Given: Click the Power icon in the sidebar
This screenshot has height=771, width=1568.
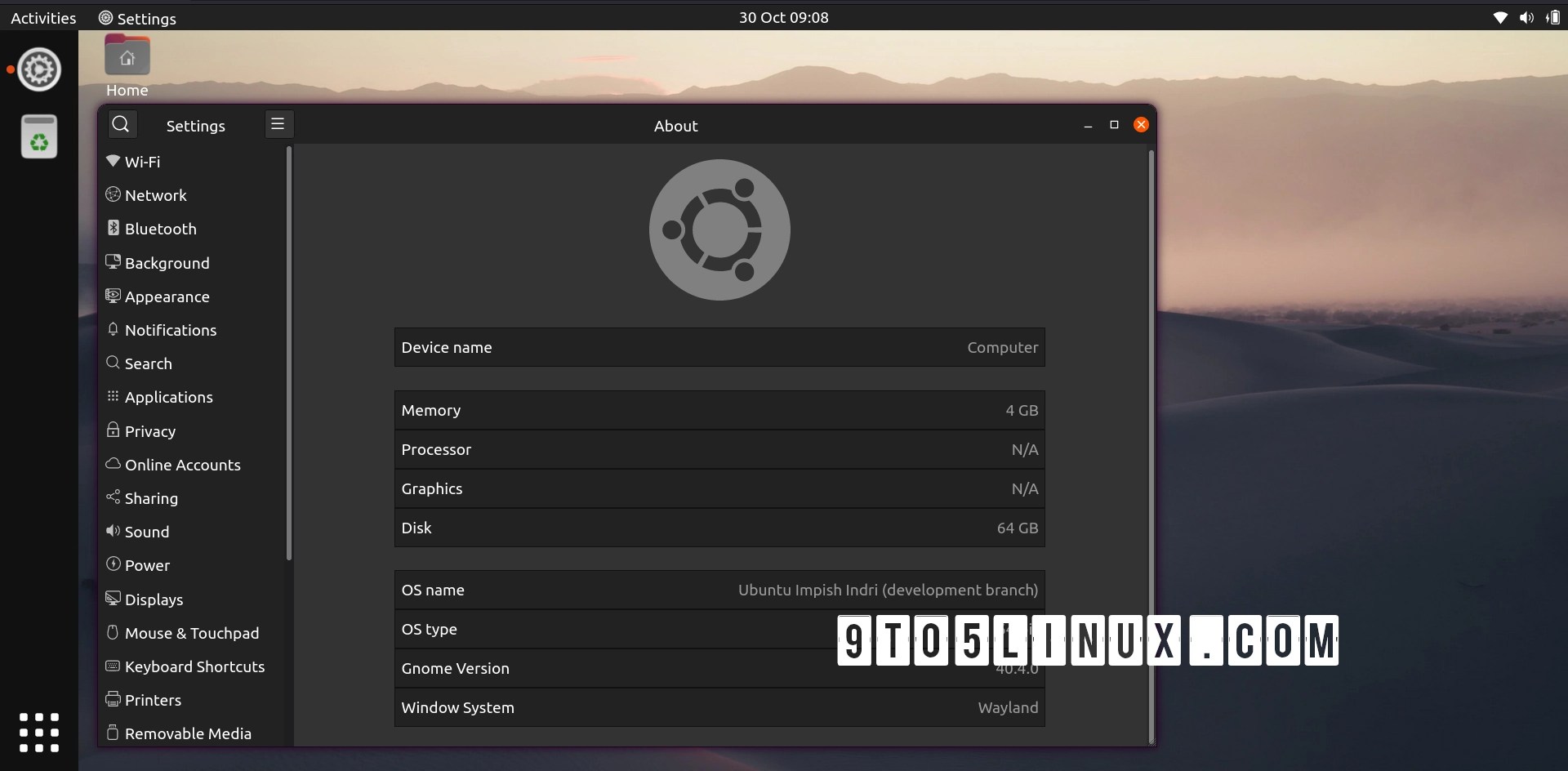Looking at the screenshot, I should click(x=113, y=564).
